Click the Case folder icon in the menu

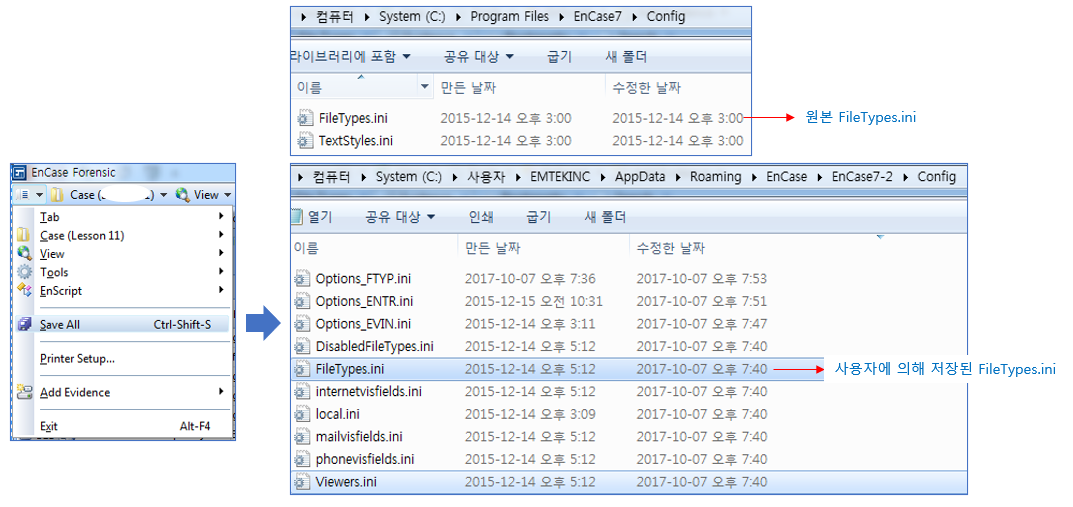click(24, 235)
